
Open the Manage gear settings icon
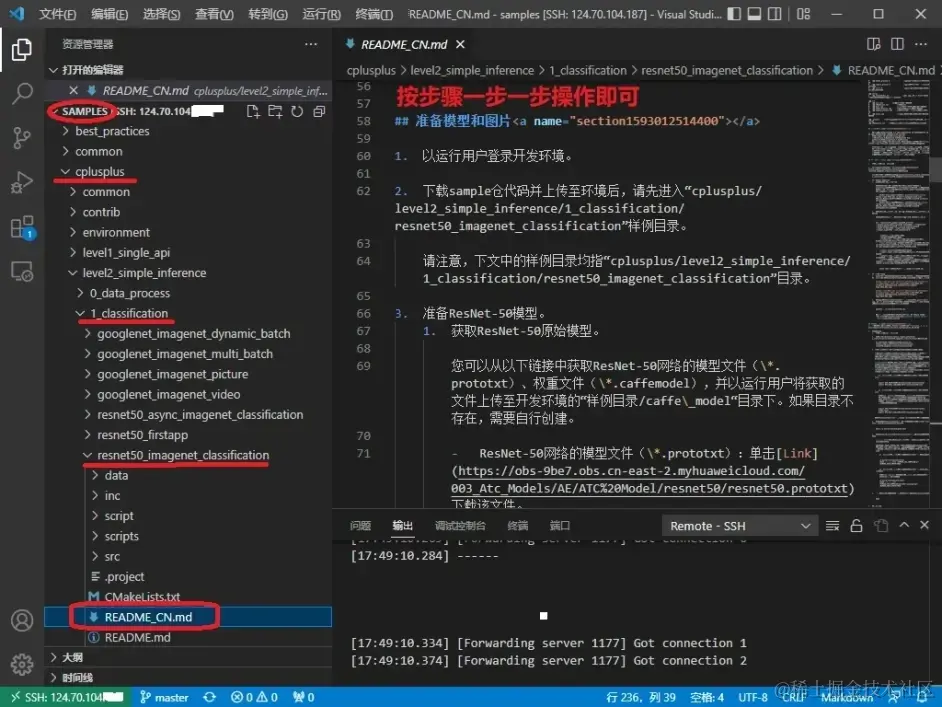pyautogui.click(x=22, y=664)
